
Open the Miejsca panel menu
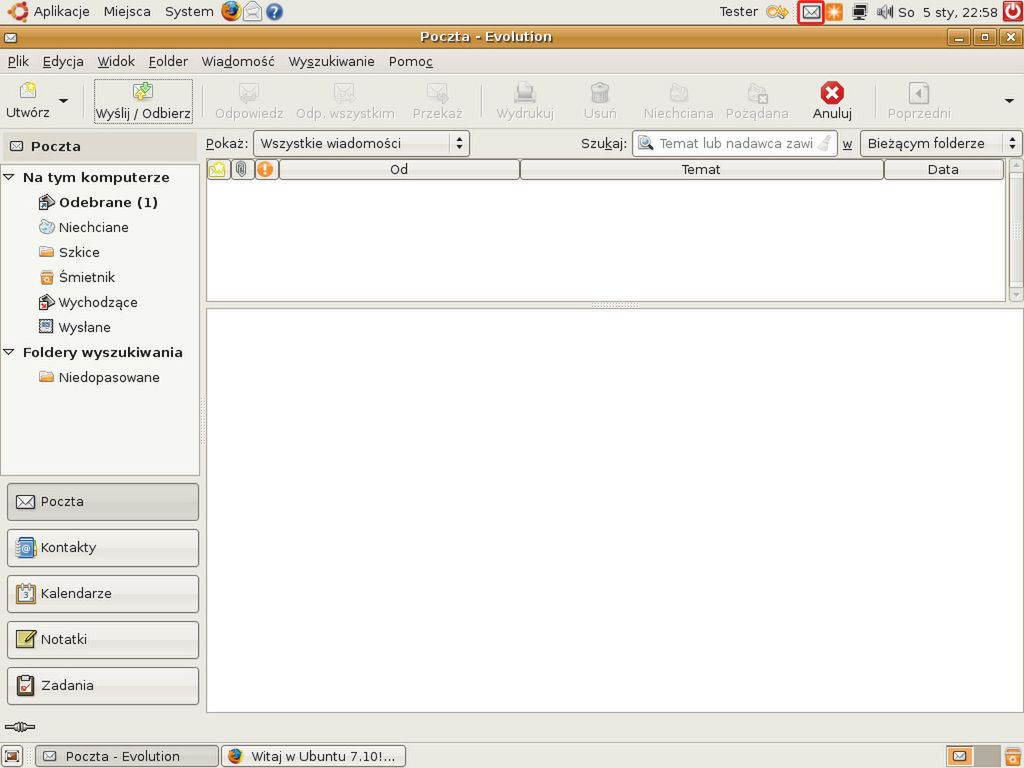pos(127,12)
